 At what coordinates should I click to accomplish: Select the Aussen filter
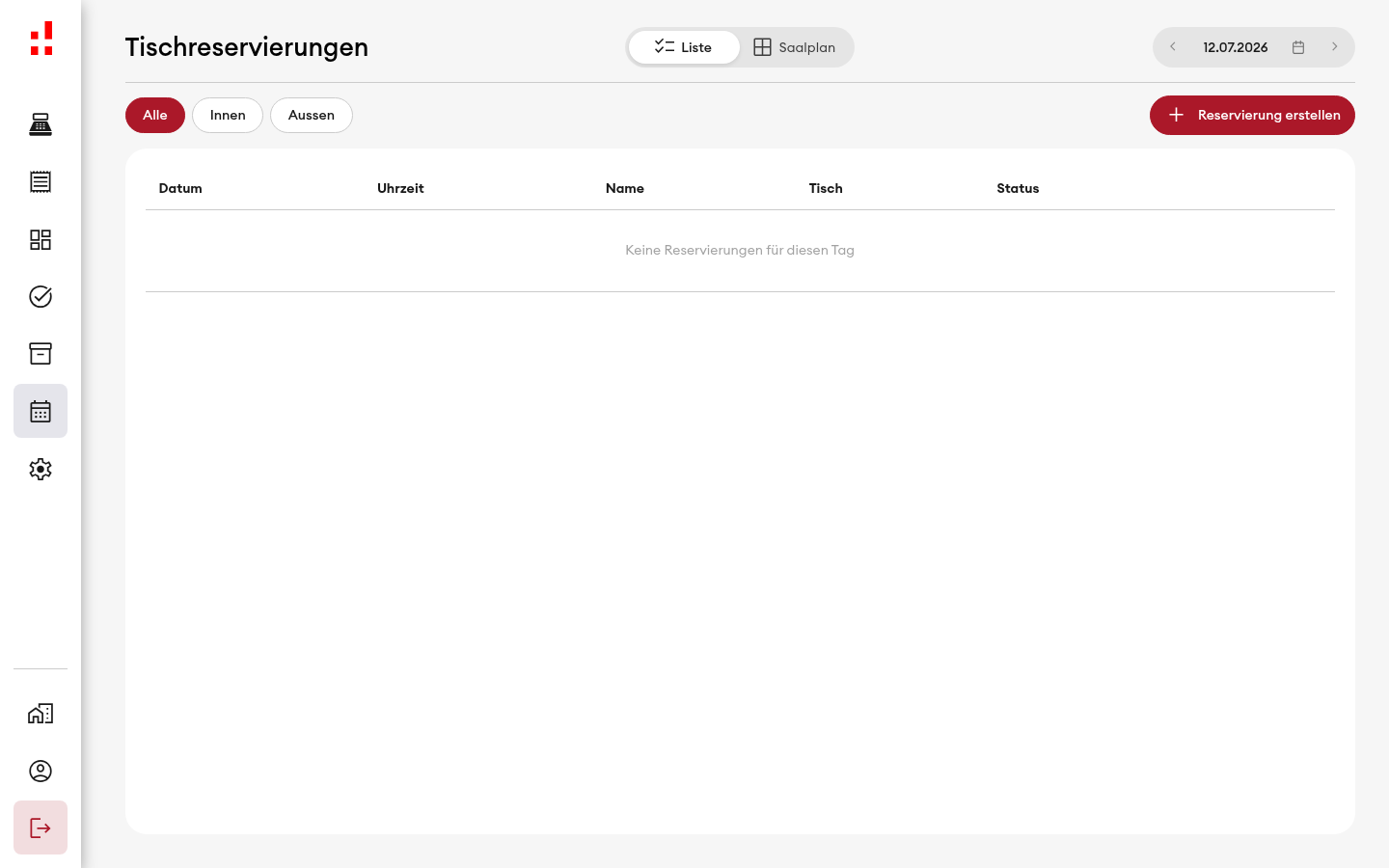312,115
